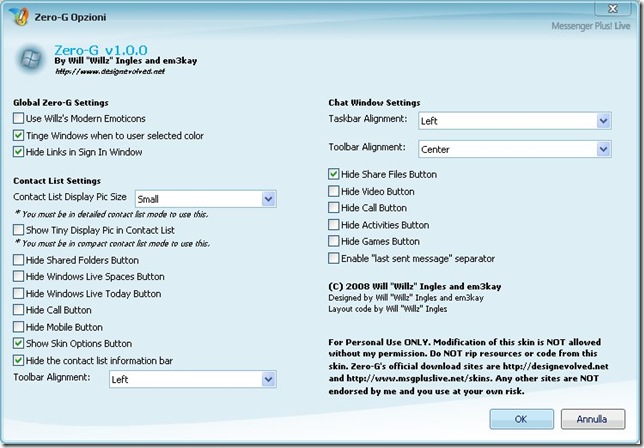Close the Zero-G Opzioni dialog
This screenshot has width=644, height=448.
(612, 8)
